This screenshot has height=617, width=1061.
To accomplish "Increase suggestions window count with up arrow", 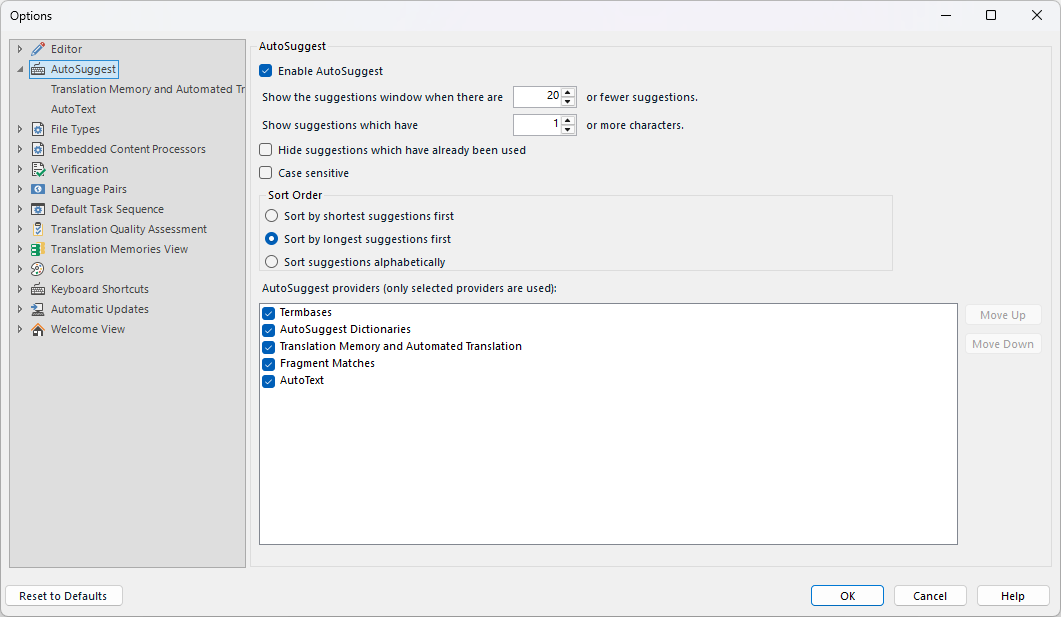I will (568, 92).
